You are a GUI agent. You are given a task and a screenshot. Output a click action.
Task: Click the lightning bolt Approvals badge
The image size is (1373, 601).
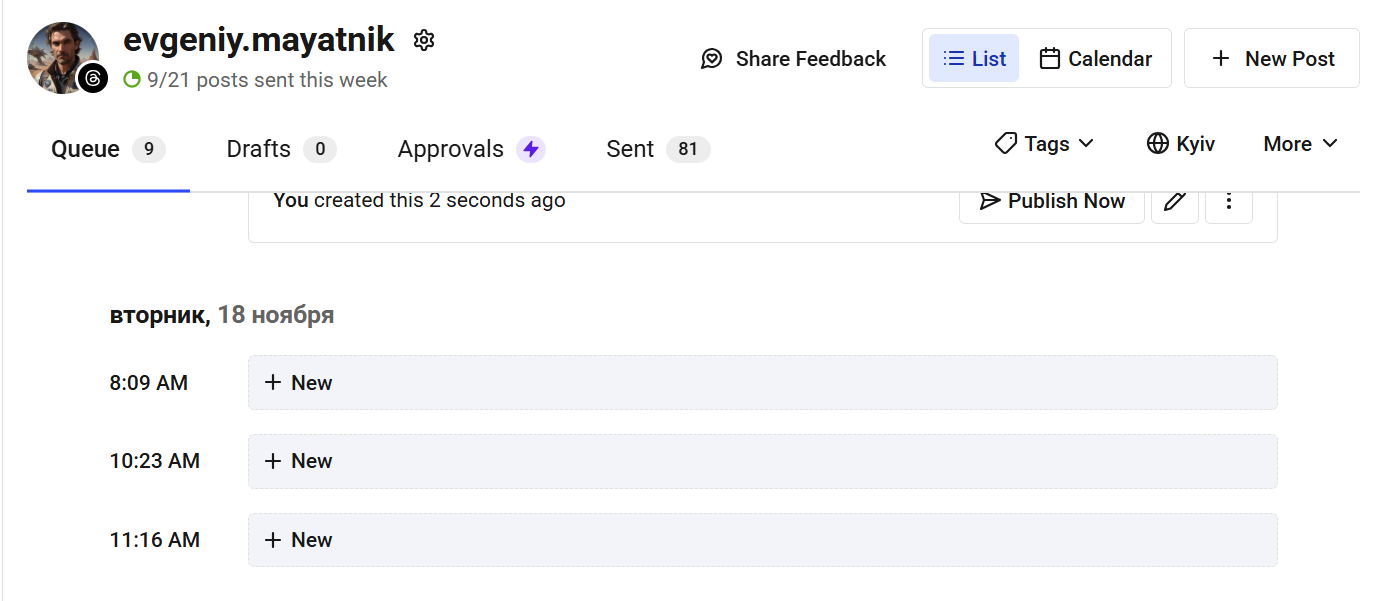pyautogui.click(x=531, y=150)
